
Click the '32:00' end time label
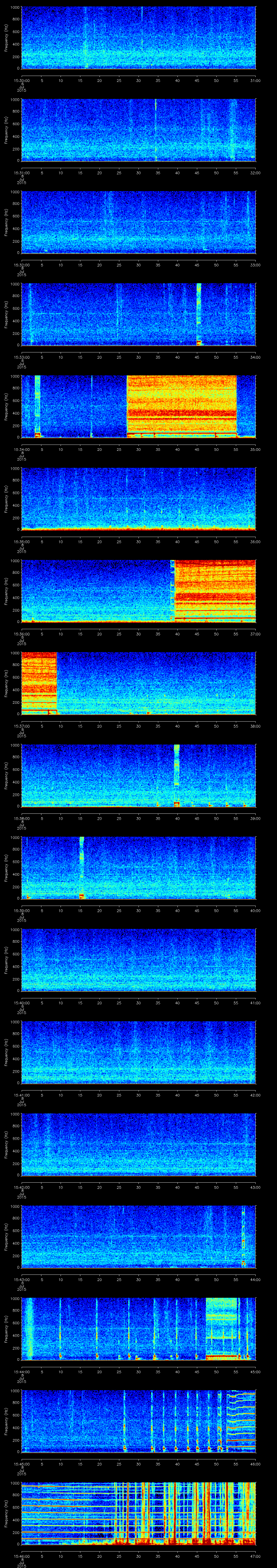coord(255,173)
